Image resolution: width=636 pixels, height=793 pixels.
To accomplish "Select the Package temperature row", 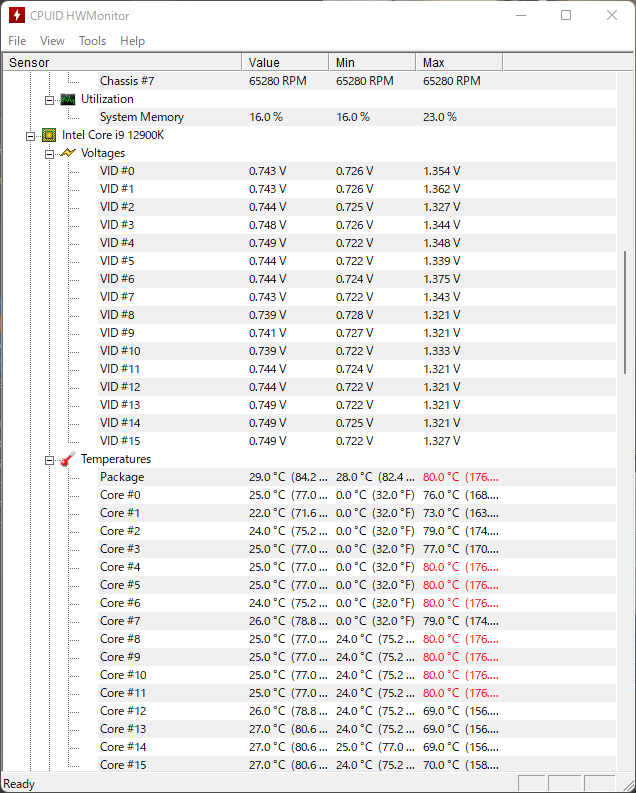I will (122, 477).
